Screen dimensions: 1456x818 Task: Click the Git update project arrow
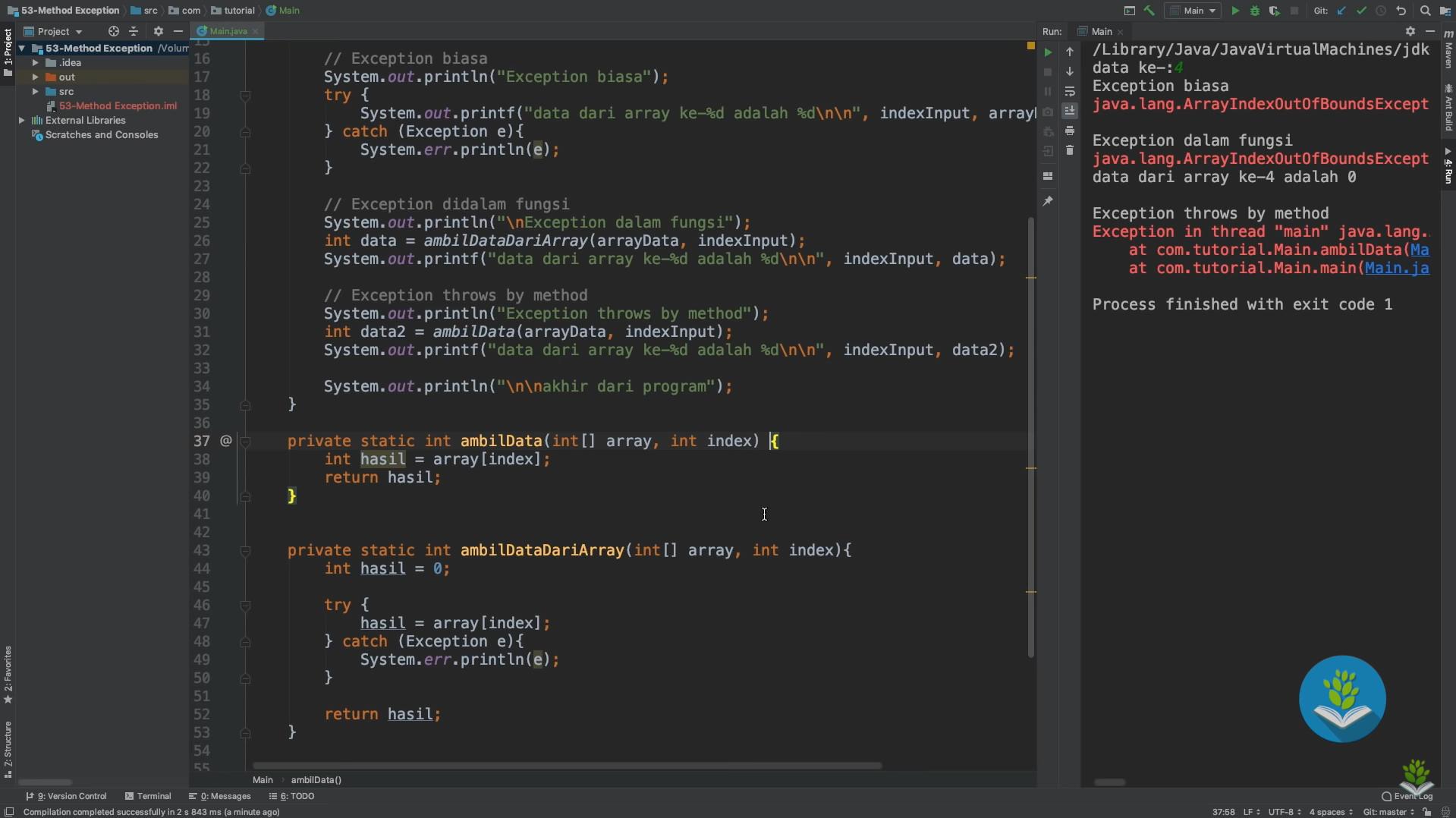pos(1341,11)
